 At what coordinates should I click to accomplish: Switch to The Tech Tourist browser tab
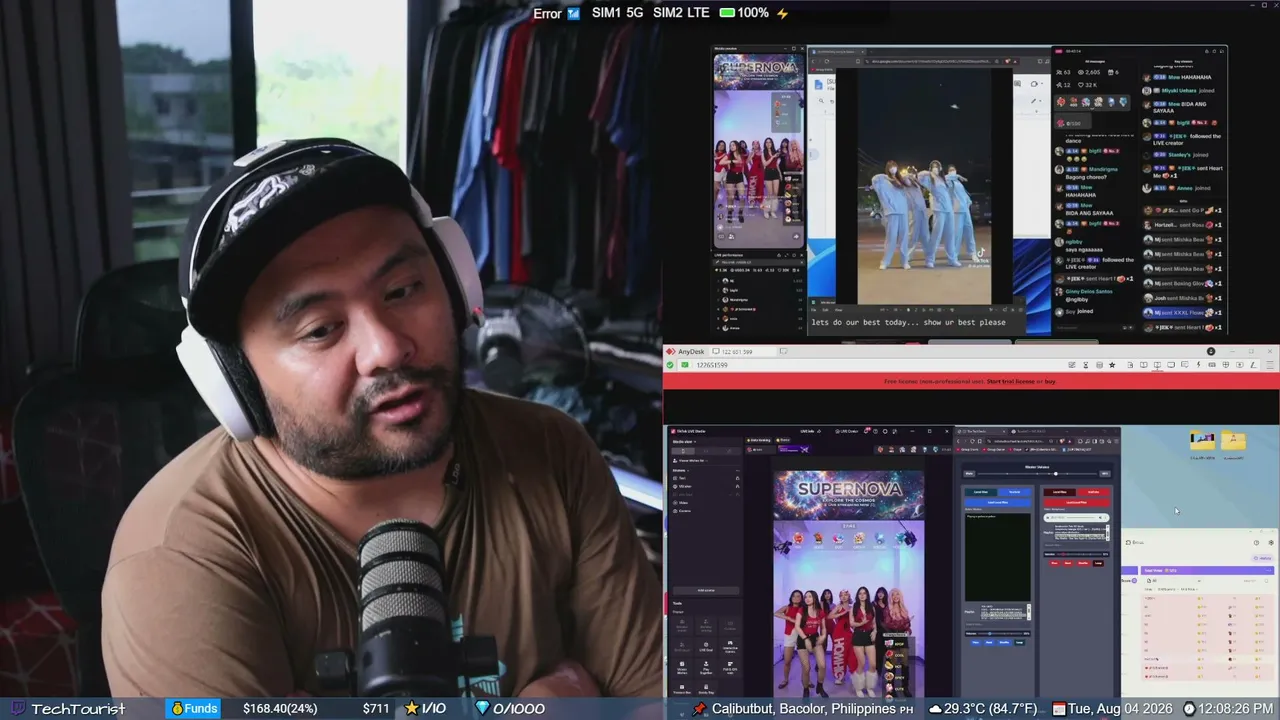pyautogui.click(x=981, y=431)
